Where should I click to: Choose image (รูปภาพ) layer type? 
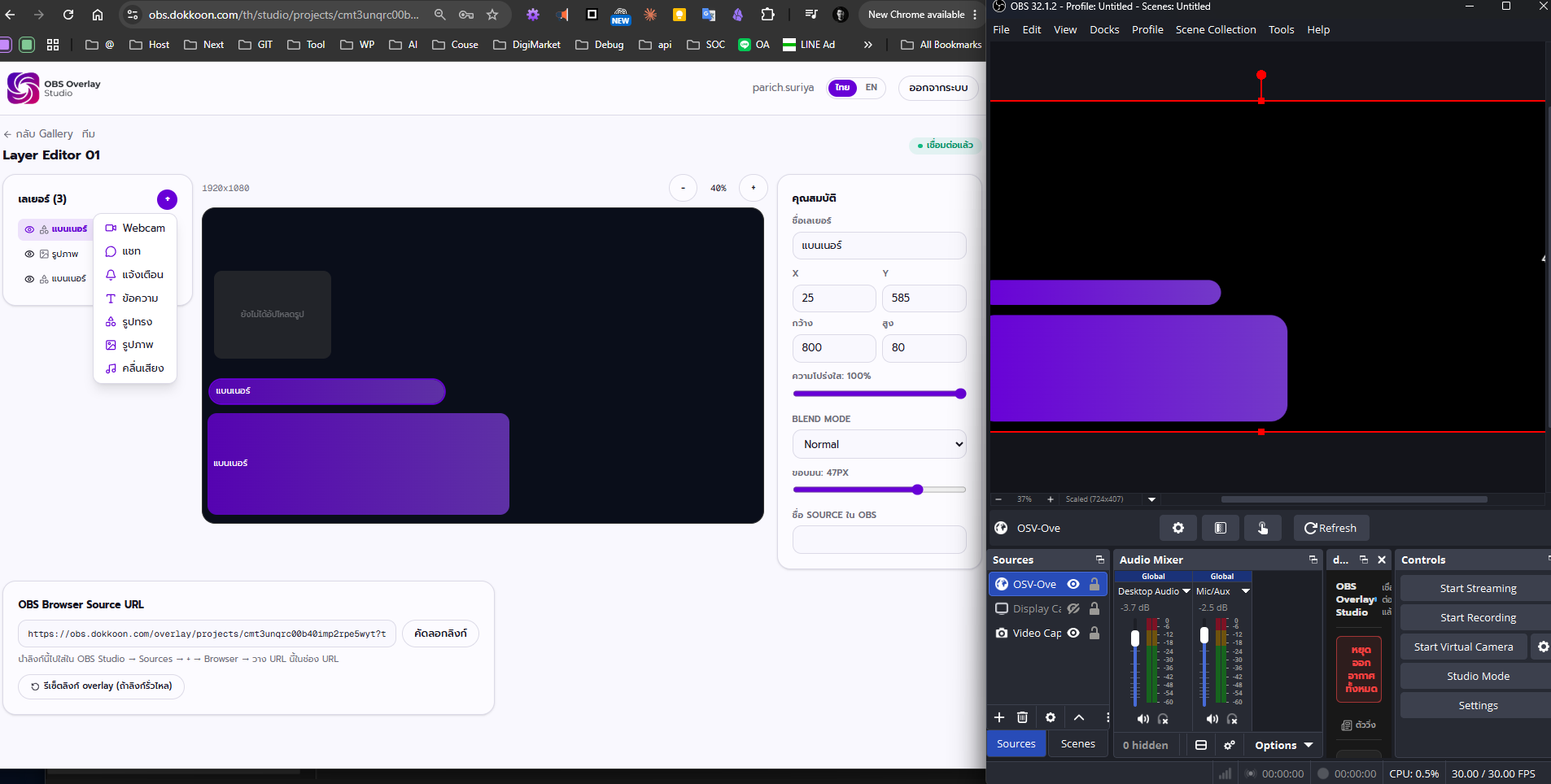(x=135, y=345)
